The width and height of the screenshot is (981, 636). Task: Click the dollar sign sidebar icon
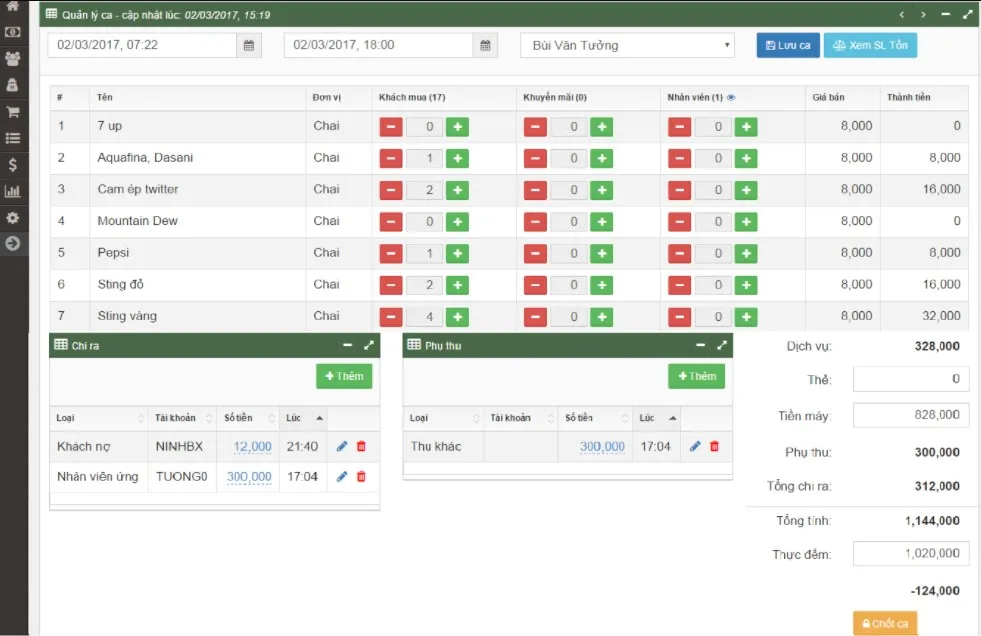pos(13,165)
